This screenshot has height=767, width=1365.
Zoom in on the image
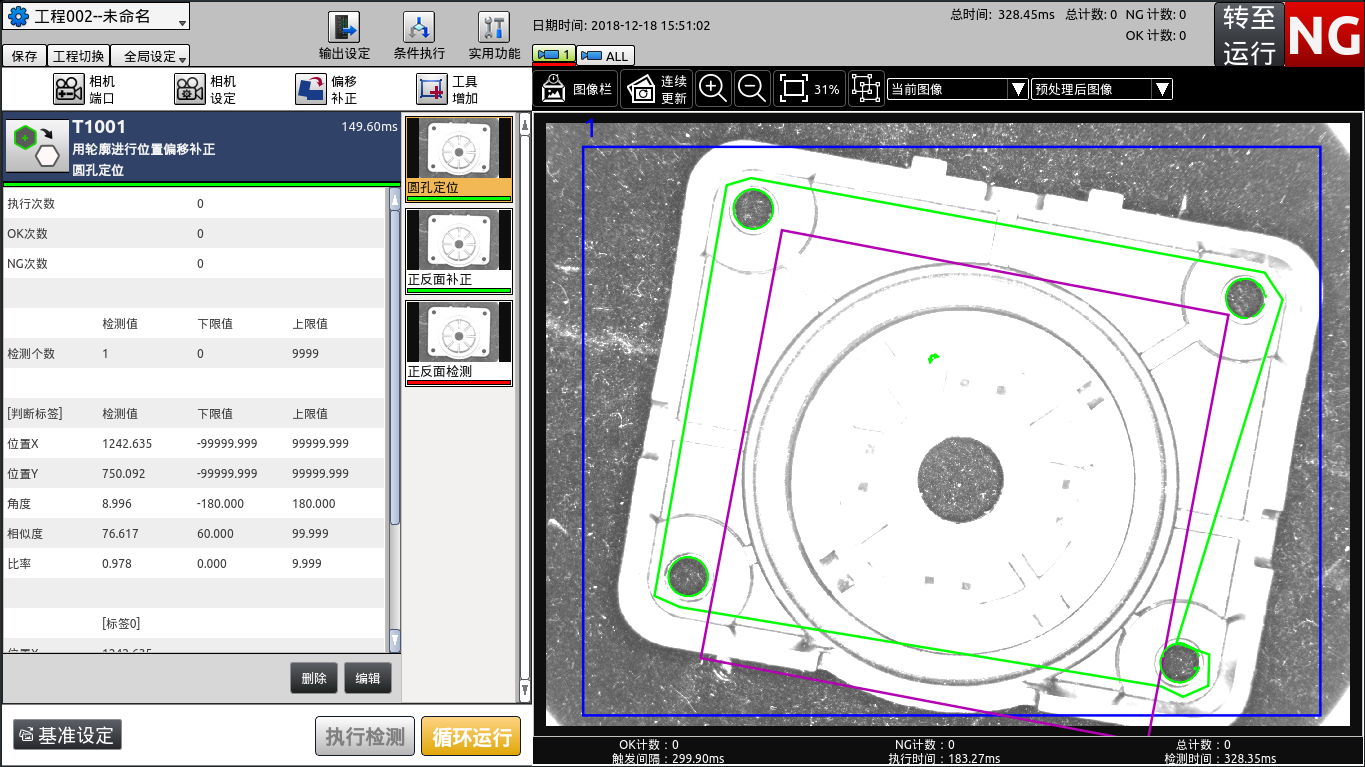pyautogui.click(x=712, y=89)
